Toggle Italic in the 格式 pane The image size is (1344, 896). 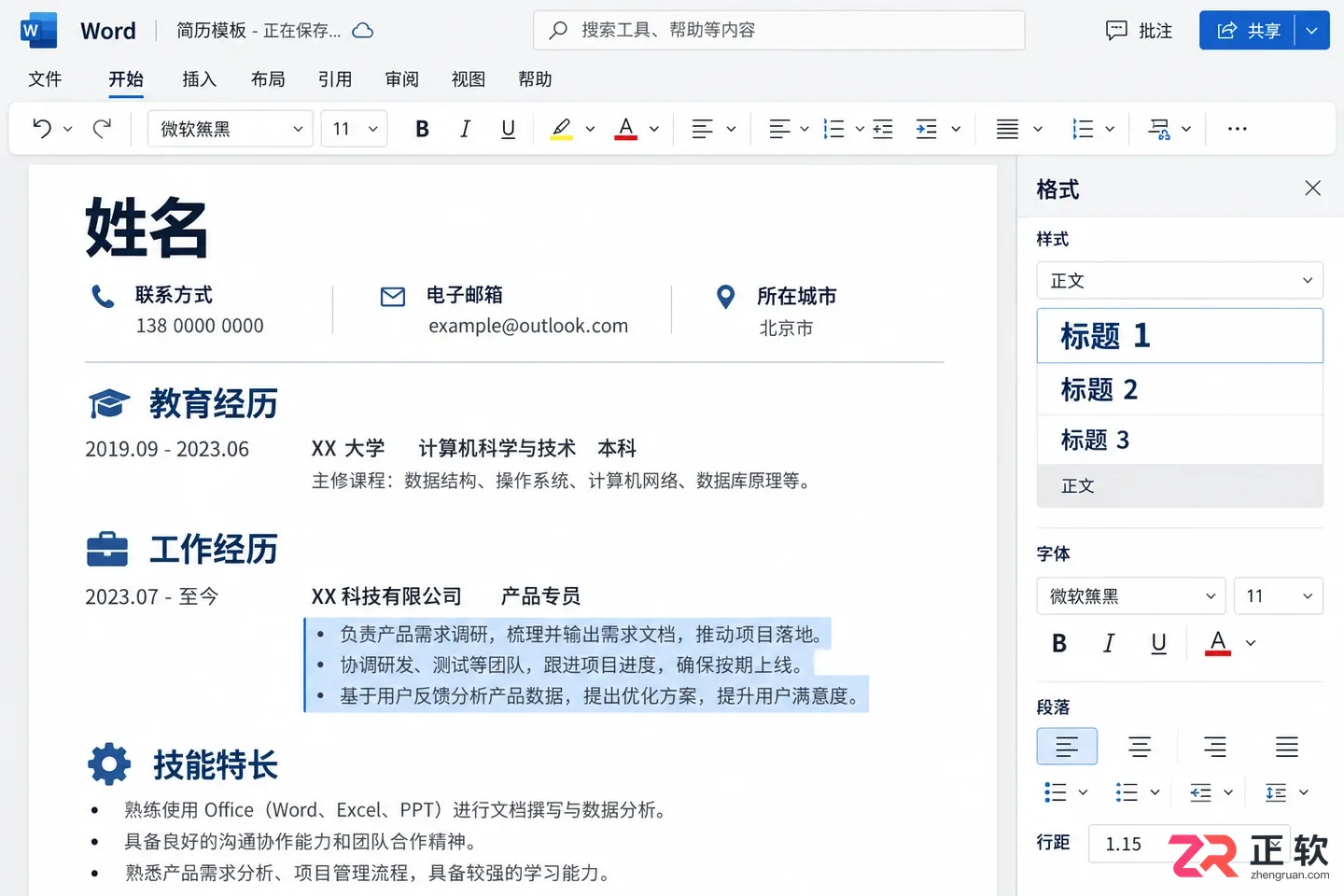(x=1109, y=643)
